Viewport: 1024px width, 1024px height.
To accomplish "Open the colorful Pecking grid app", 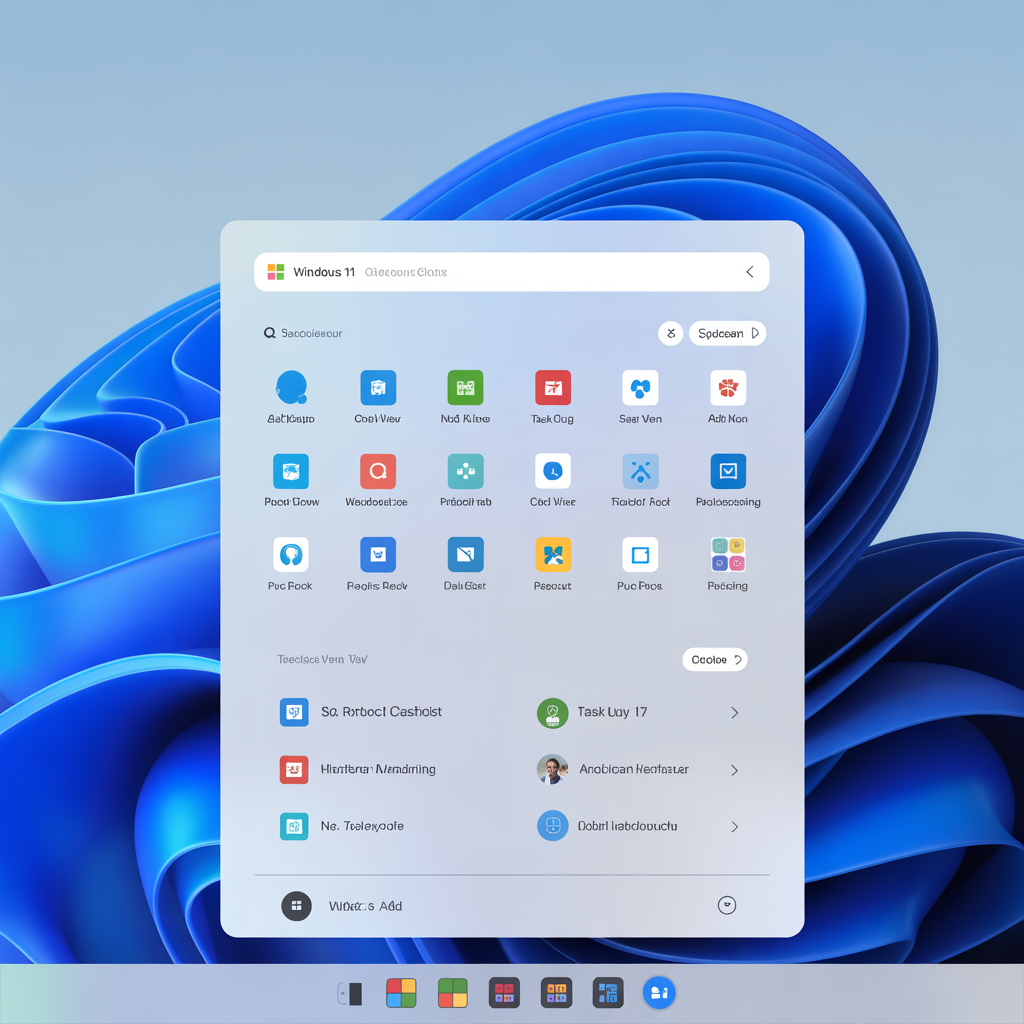I will (728, 556).
